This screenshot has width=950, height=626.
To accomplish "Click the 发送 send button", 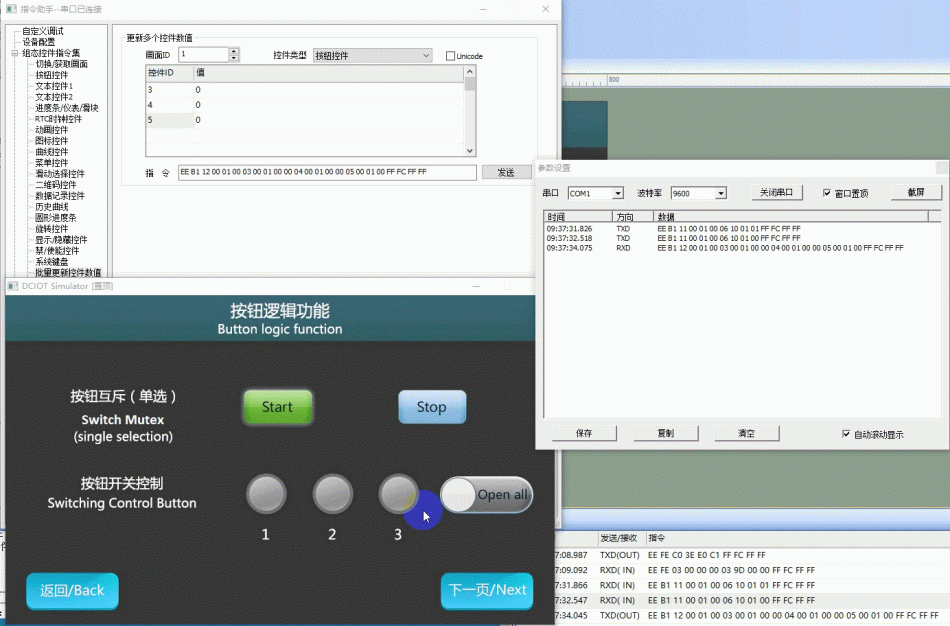I will point(506,173).
